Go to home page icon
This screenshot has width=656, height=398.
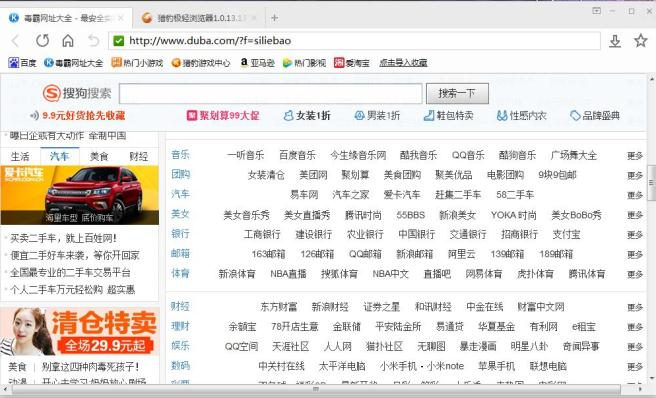[68, 41]
